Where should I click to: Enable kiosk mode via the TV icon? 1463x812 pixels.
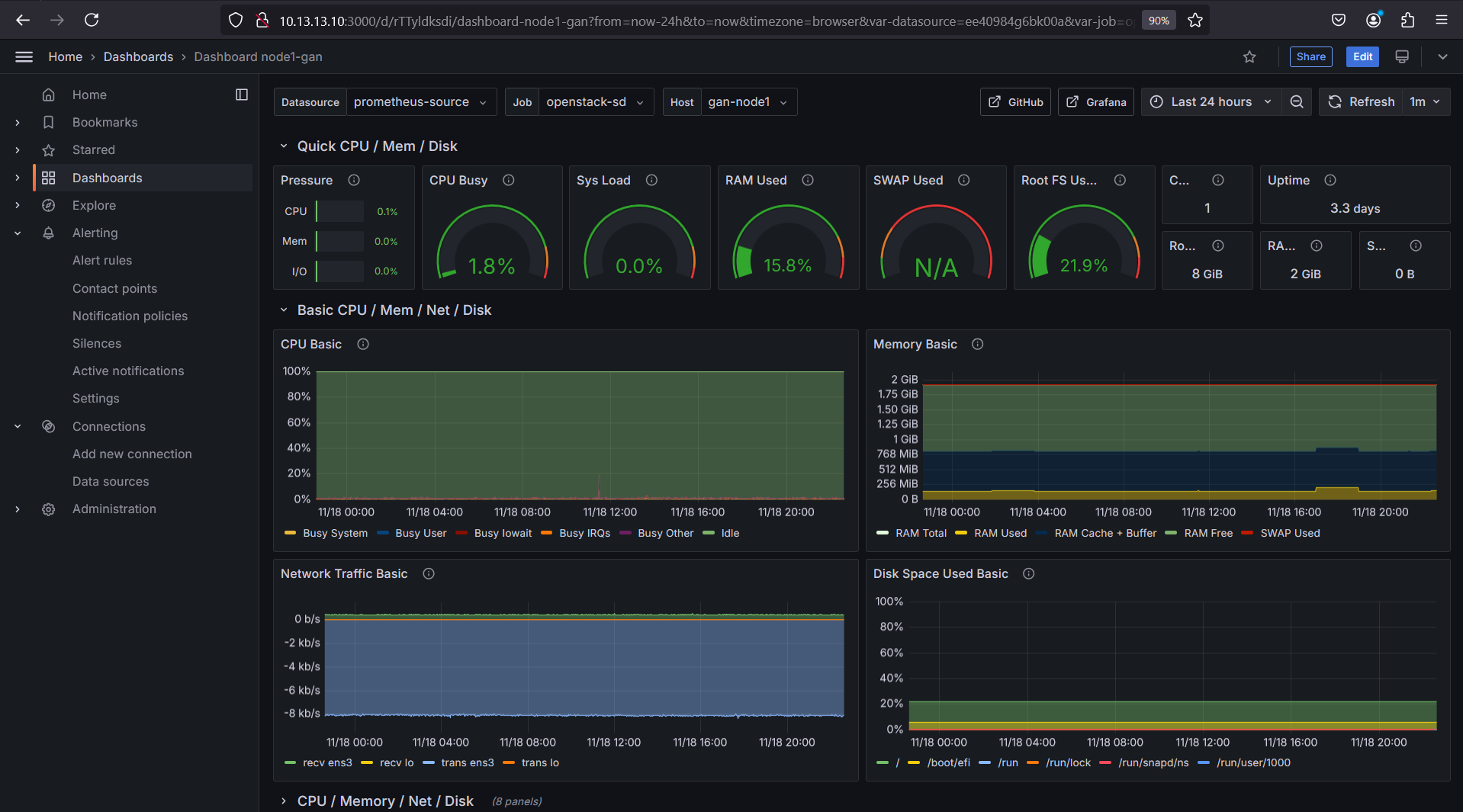(1402, 56)
